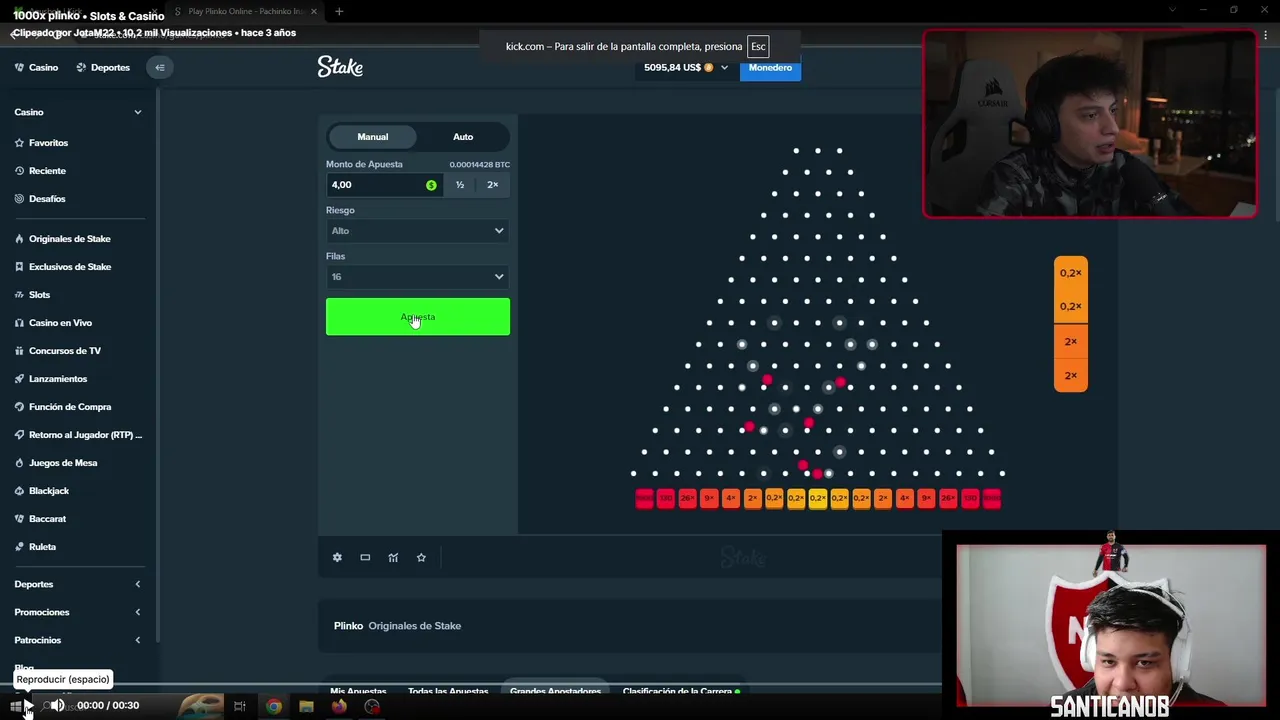Open Desafíos in the sidebar
The image size is (1280, 720).
click(40, 199)
